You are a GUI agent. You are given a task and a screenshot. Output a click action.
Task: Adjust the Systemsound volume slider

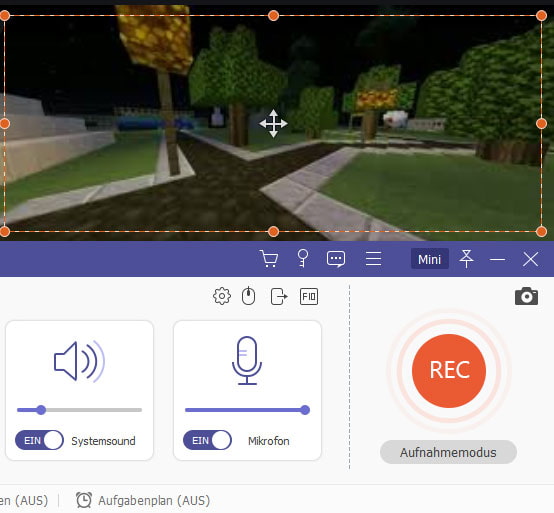coord(79,410)
